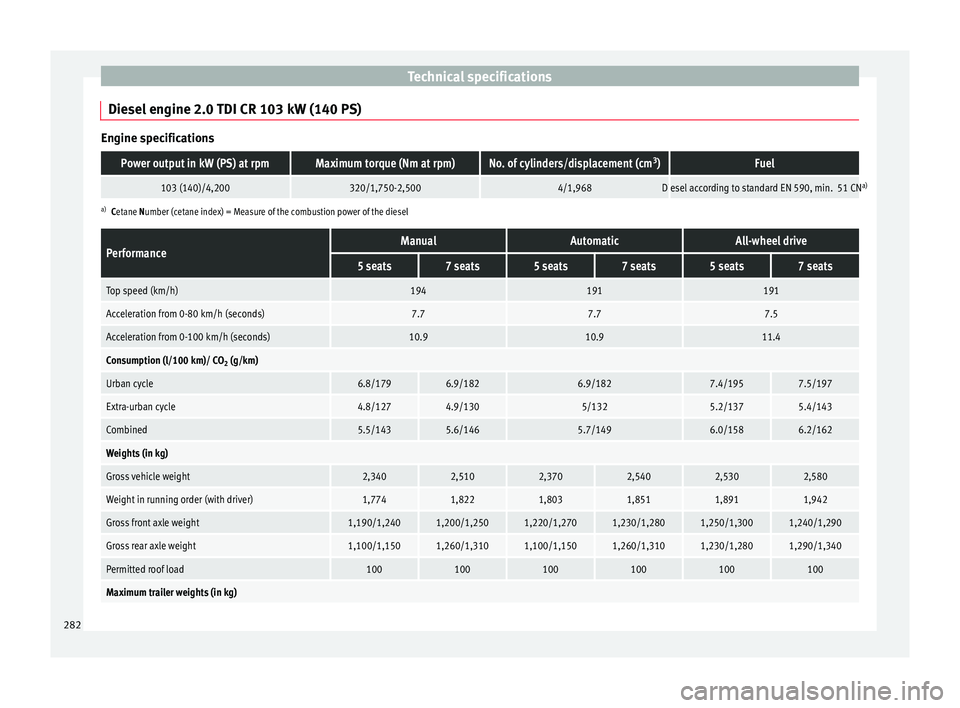Click the '7 seats' header under All-wheel drive

point(815,266)
